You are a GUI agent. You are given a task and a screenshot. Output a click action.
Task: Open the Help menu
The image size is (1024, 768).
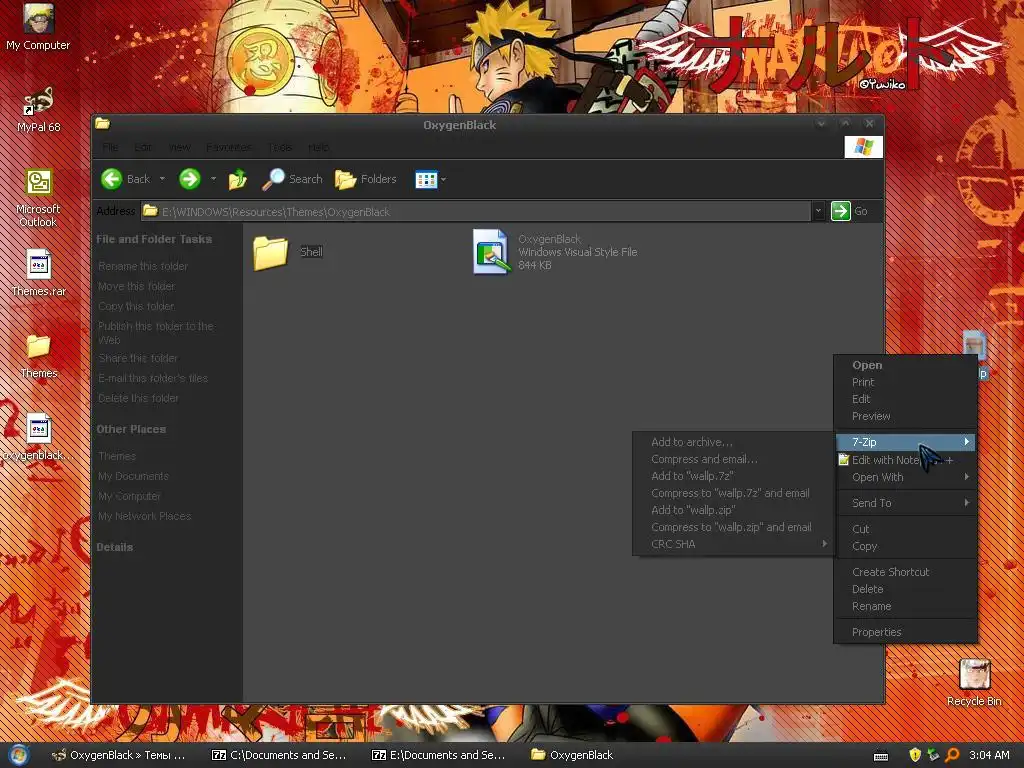(318, 147)
